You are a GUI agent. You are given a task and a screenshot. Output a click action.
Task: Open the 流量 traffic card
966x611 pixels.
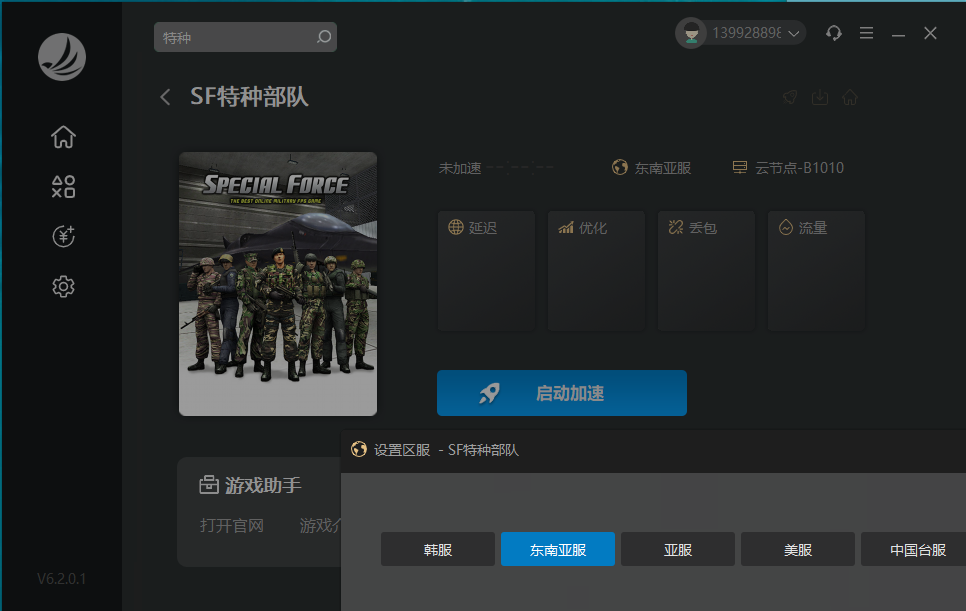(816, 271)
